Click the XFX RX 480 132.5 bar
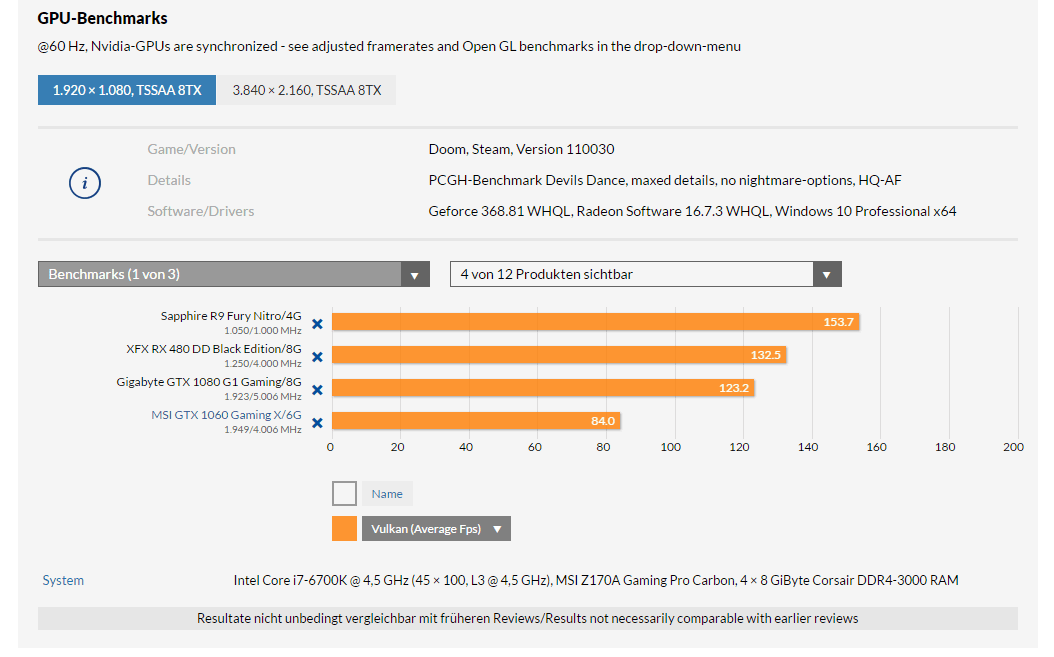 [x=558, y=354]
